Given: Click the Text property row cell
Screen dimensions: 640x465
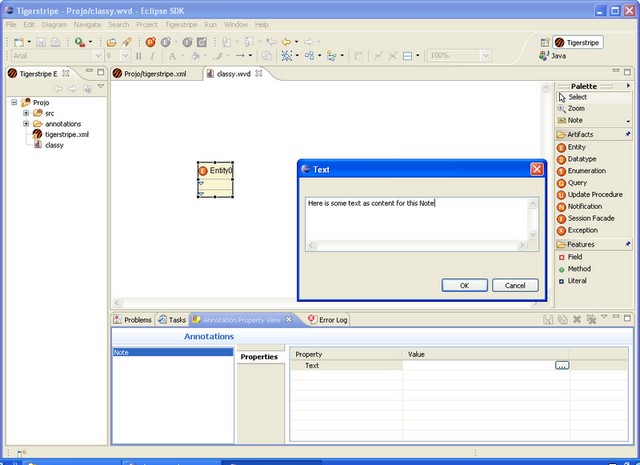Looking at the screenshot, I should [x=346, y=365].
